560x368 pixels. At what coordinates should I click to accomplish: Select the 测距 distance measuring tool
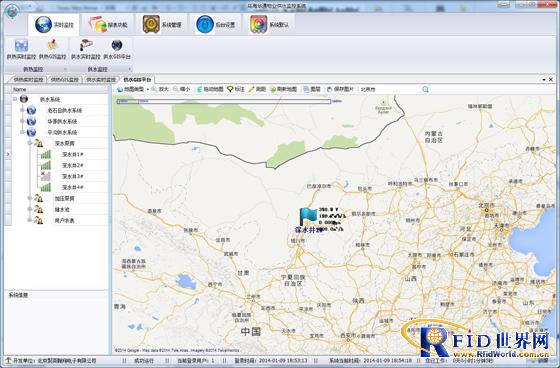257,89
